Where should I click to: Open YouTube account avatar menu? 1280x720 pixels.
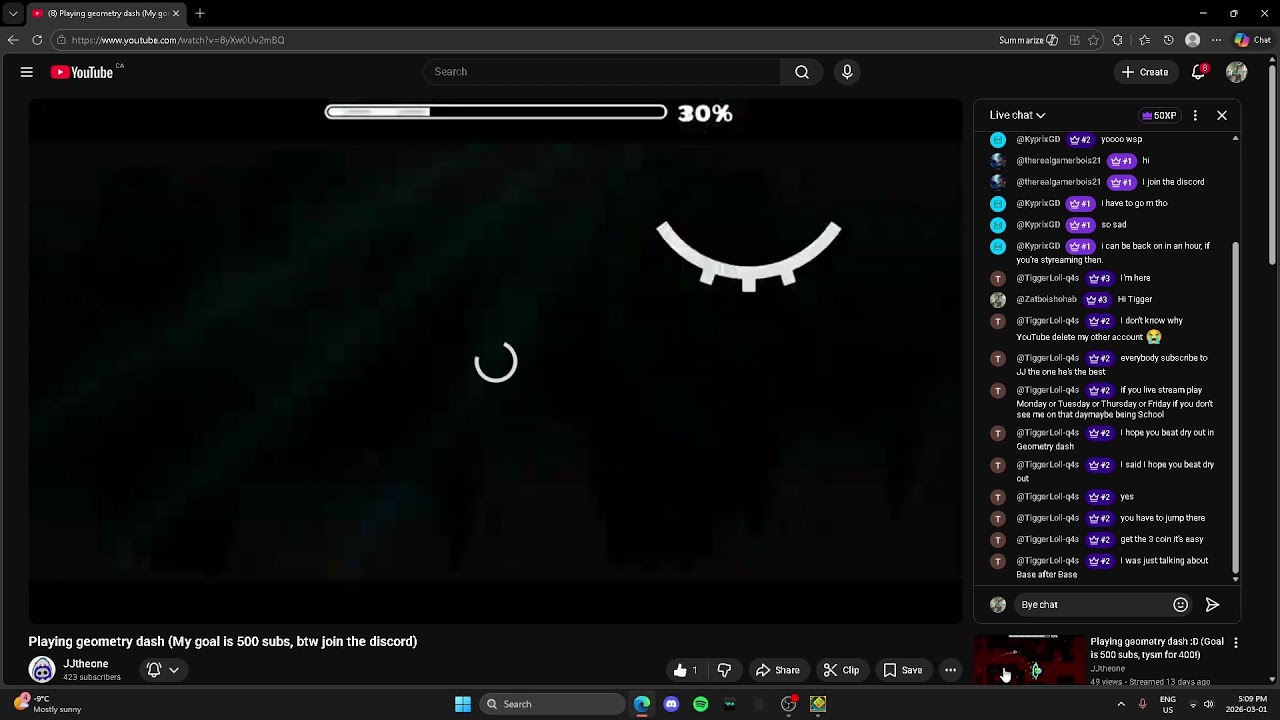(1237, 72)
